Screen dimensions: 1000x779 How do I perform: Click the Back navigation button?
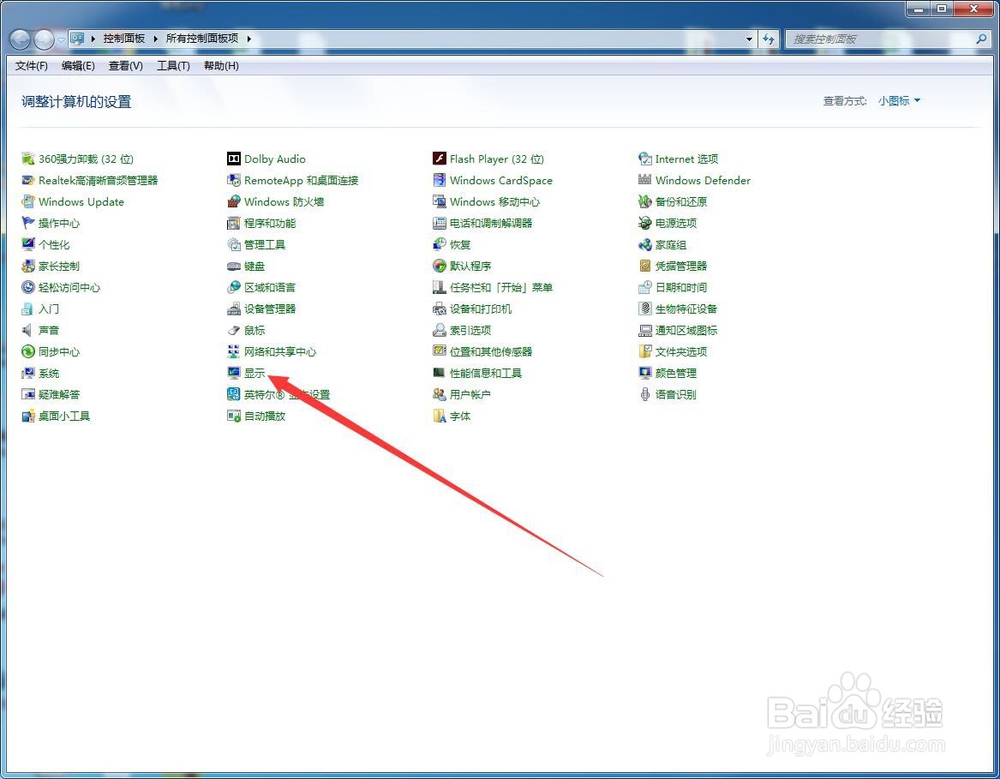point(20,40)
